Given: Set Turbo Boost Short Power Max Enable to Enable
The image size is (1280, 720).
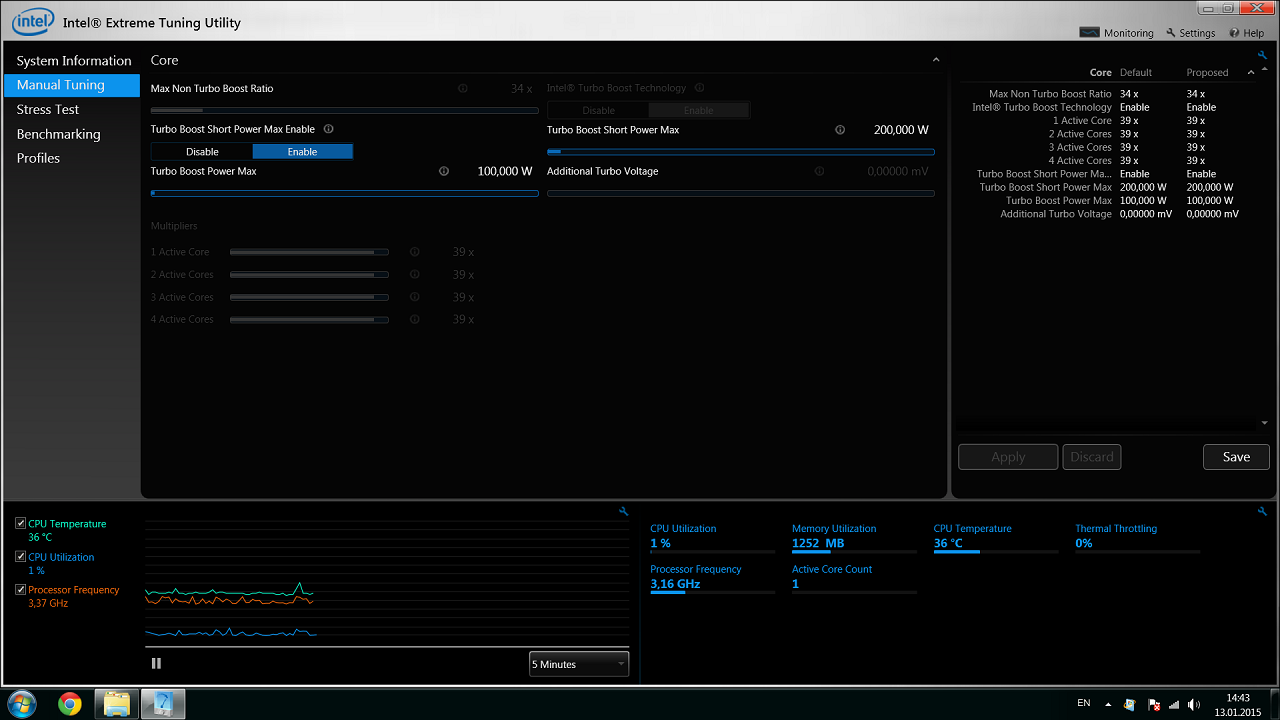Looking at the screenshot, I should point(302,152).
